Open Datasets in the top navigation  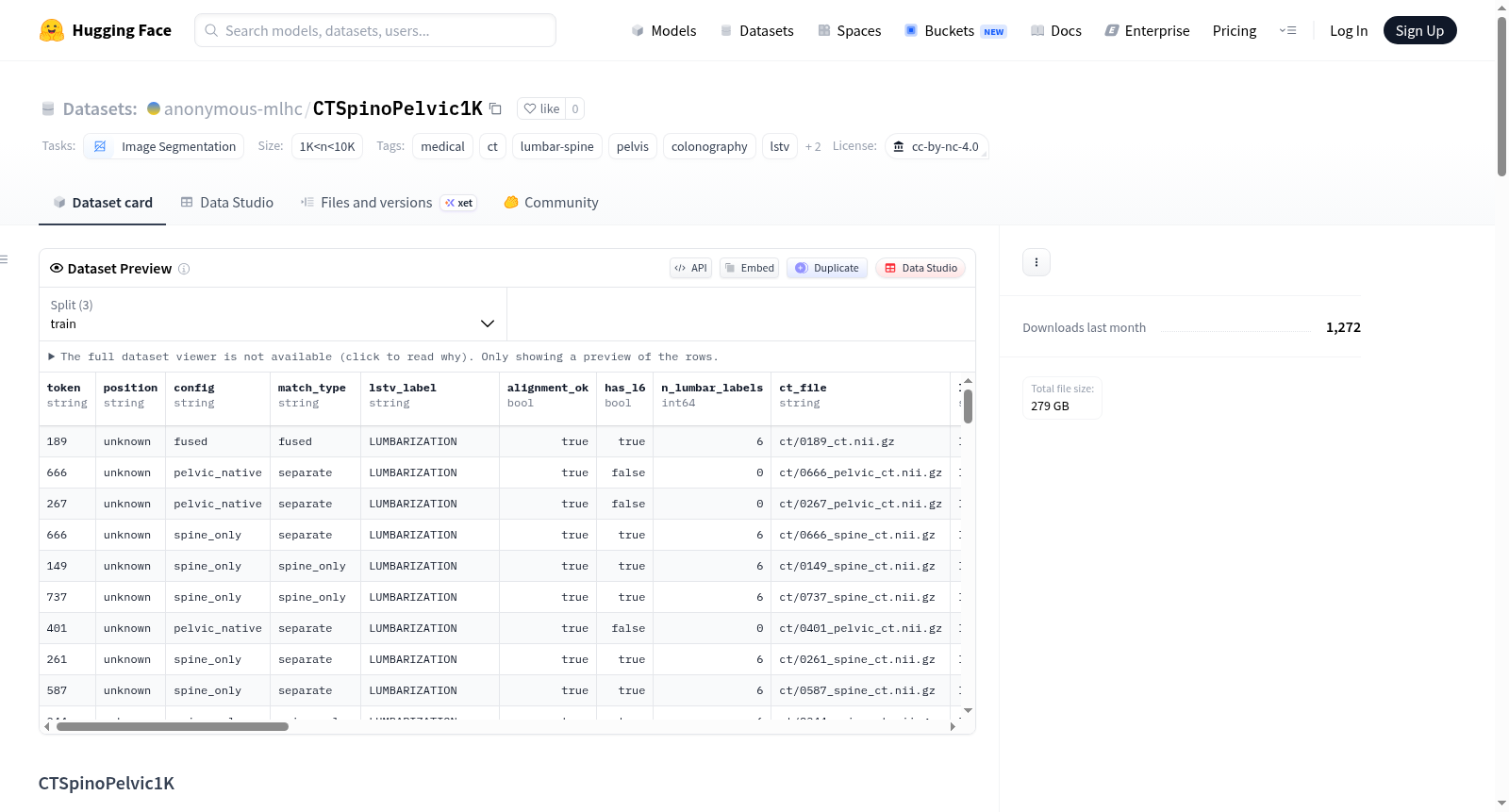(756, 30)
